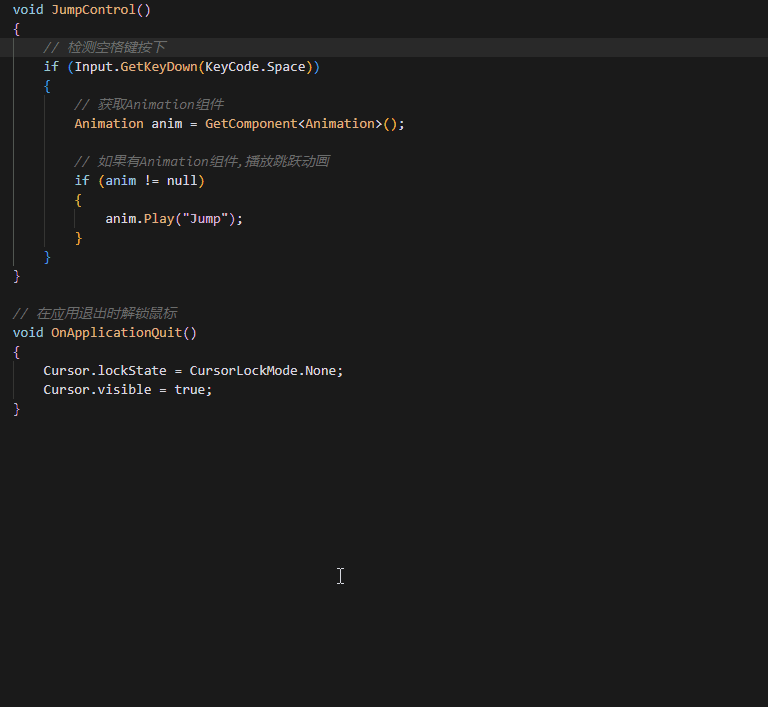Click the highlighted comment line about the space key
Image resolution: width=768 pixels, height=707 pixels.
pos(105,48)
